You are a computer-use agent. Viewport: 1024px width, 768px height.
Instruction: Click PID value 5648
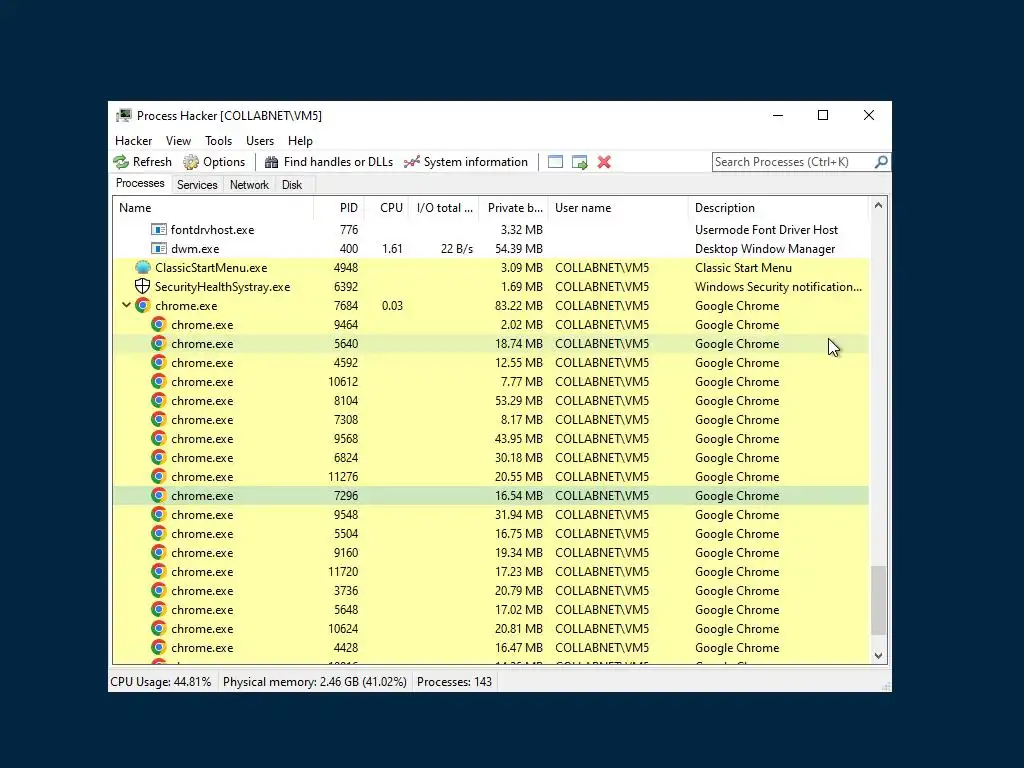click(345, 609)
